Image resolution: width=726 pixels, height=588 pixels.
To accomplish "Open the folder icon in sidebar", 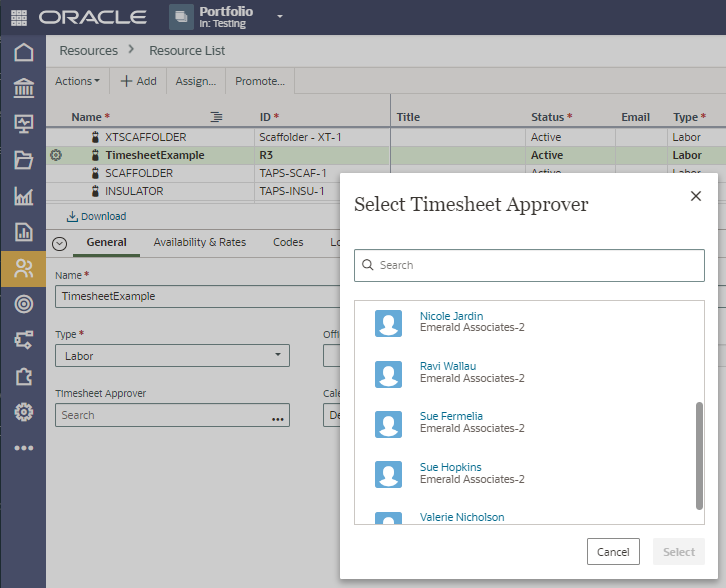I will pos(23,160).
